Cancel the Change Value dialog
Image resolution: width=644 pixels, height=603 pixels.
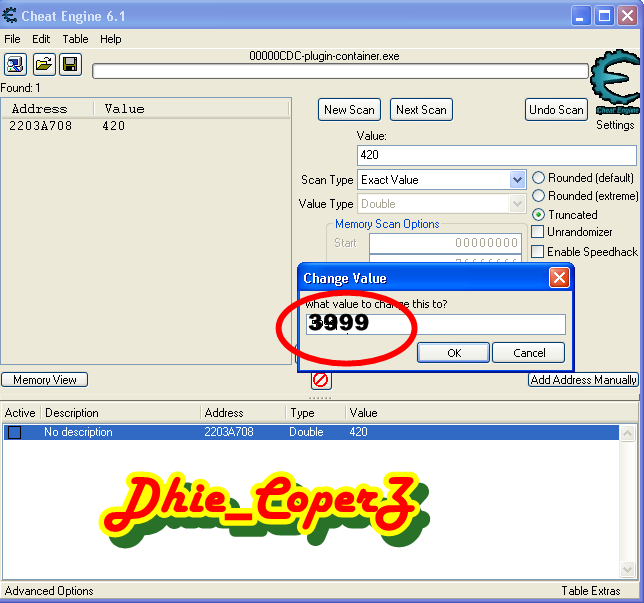pos(529,353)
